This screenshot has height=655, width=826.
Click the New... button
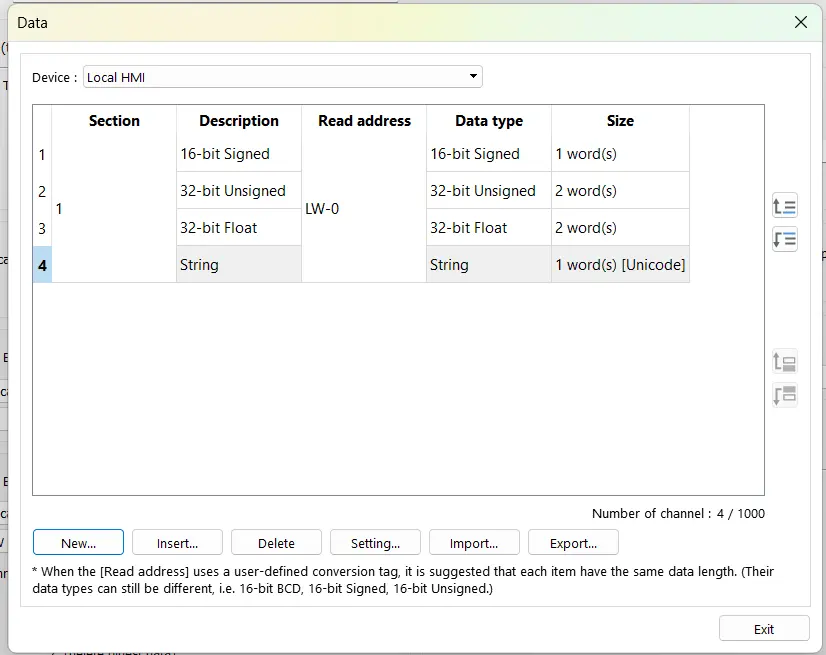(x=78, y=542)
